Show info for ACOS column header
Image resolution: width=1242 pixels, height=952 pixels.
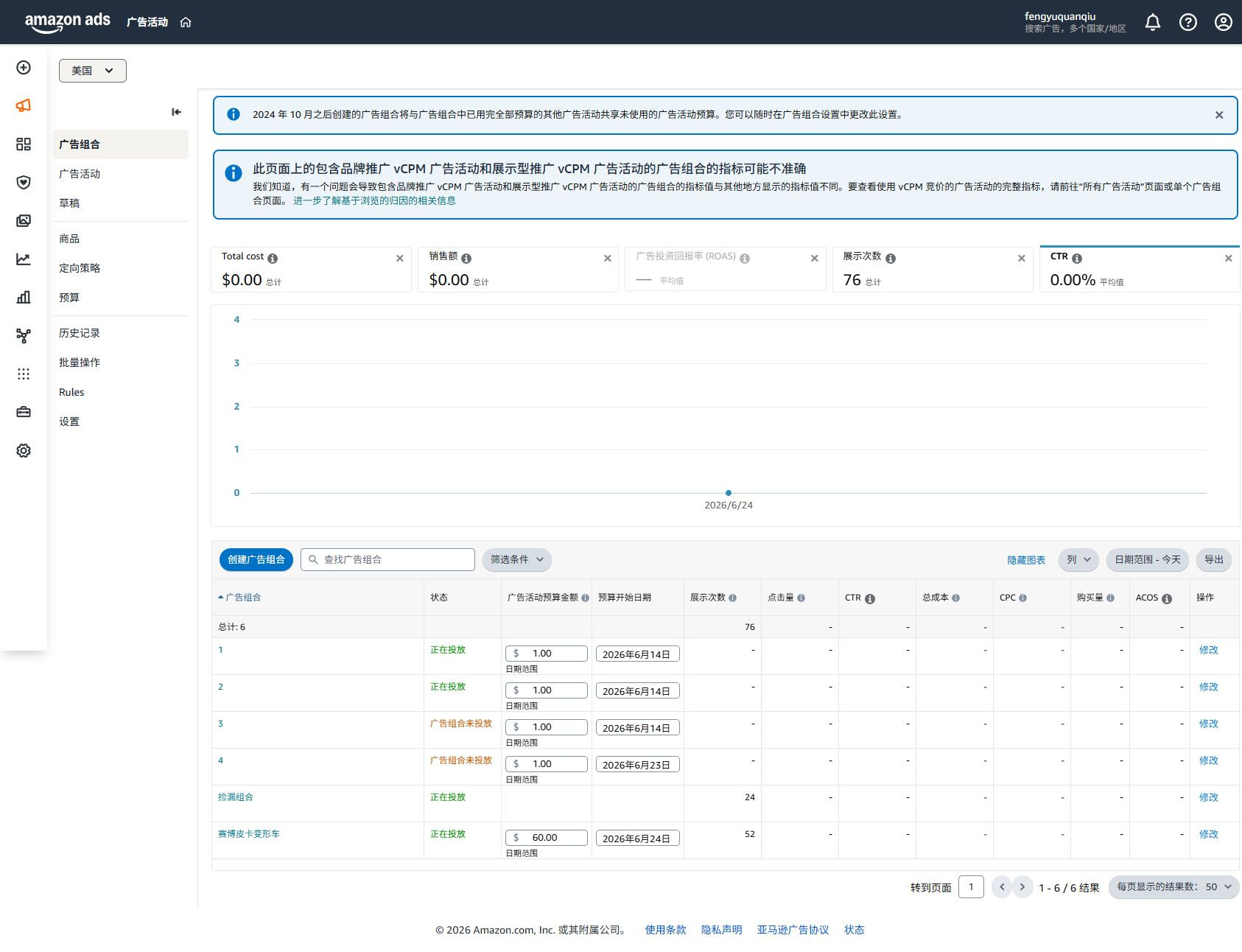coord(1167,598)
